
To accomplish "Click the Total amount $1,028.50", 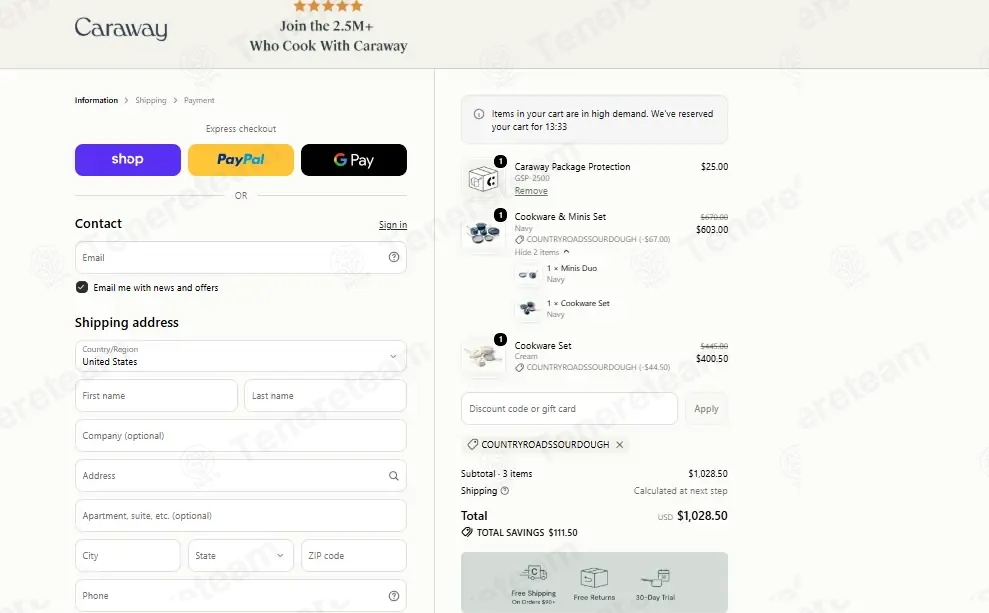I will [x=702, y=516].
